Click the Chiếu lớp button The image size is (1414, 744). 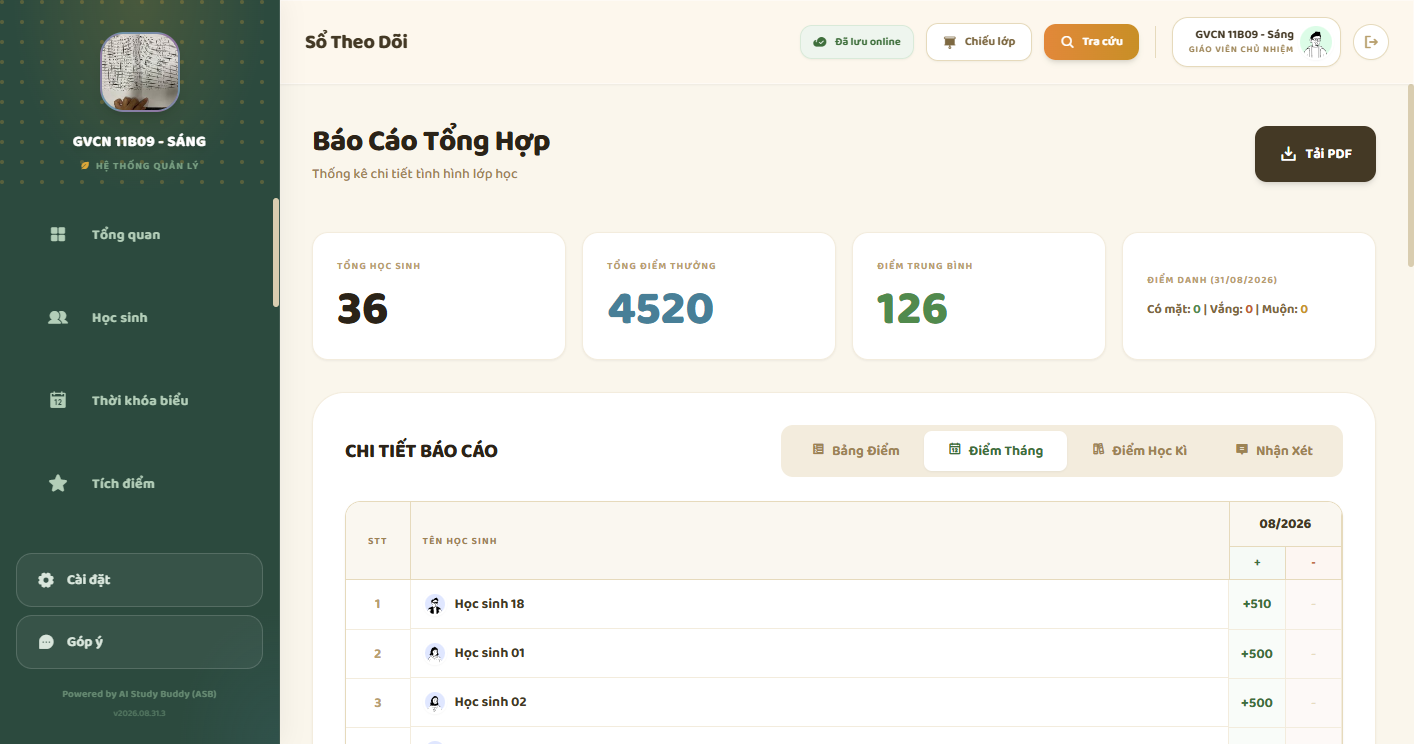pos(978,42)
